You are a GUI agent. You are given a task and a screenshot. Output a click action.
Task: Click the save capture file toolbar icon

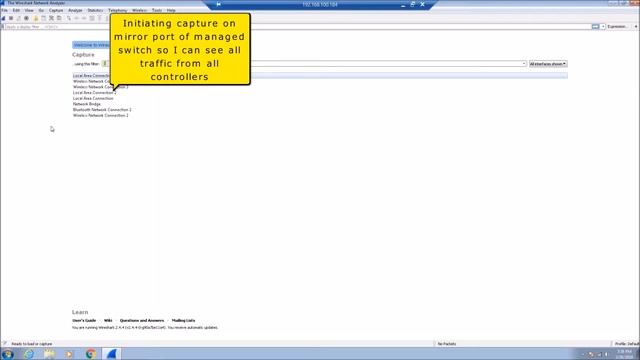43,18
